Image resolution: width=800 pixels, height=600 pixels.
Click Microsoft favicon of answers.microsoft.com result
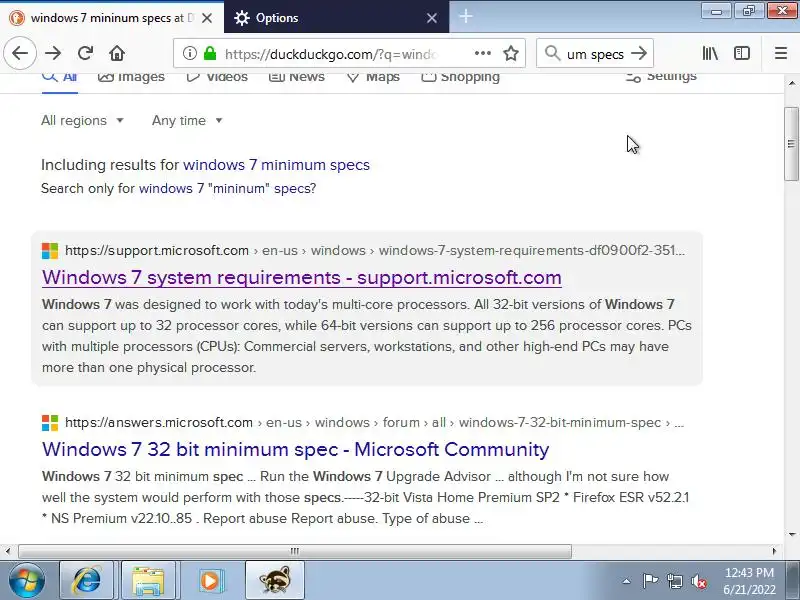50,422
